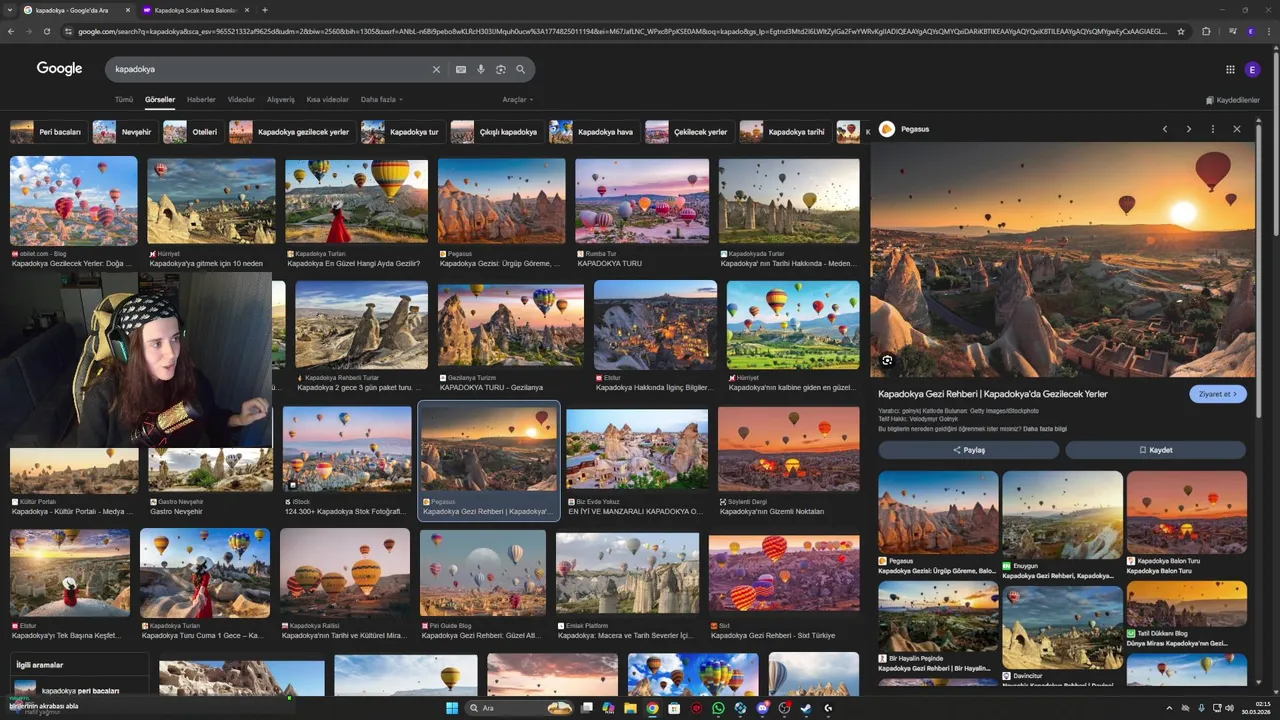Select the Çekilecek yerler chip
This screenshot has height=720, width=1280.
point(688,132)
